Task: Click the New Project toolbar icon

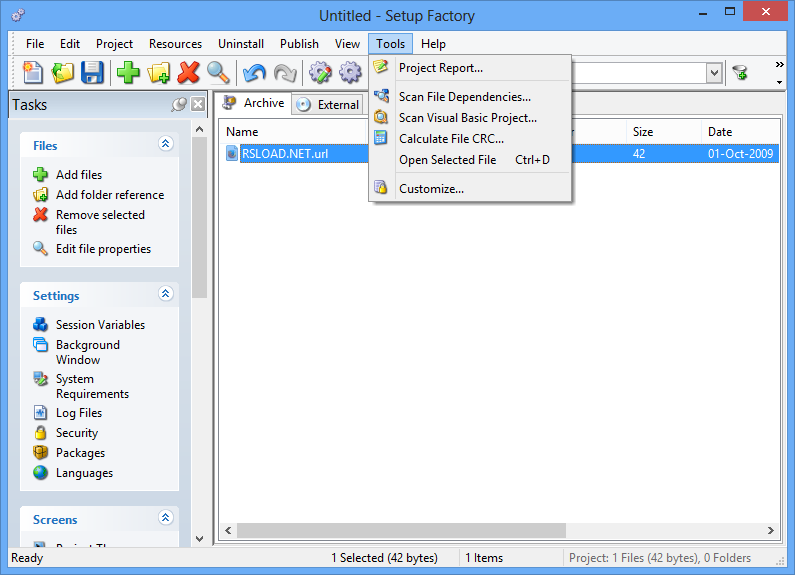Action: (33, 73)
